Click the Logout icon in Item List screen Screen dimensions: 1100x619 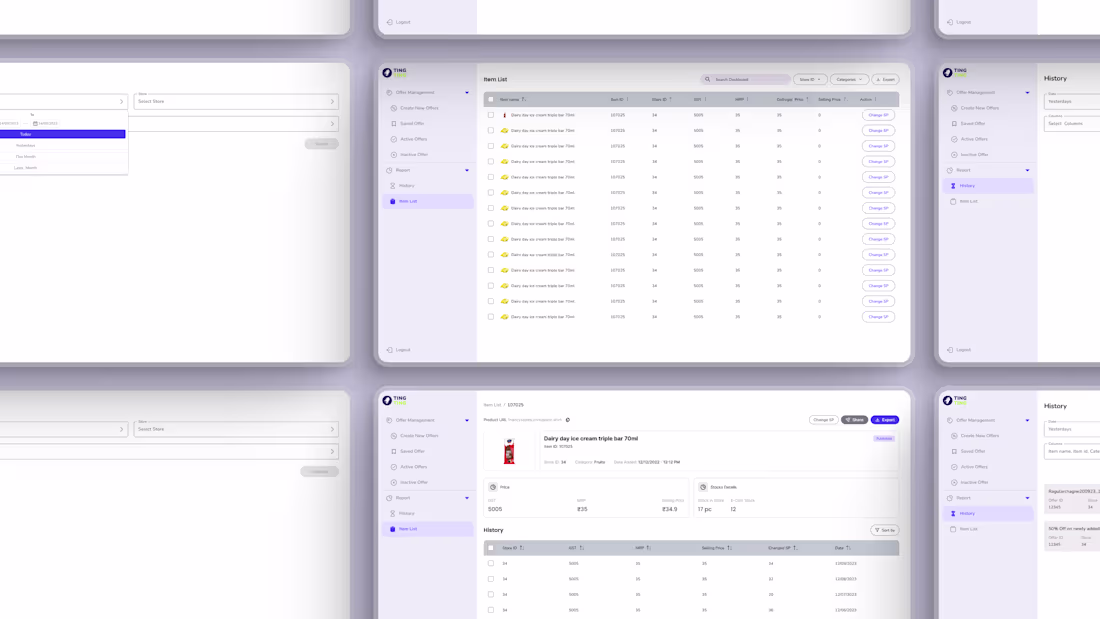(389, 350)
